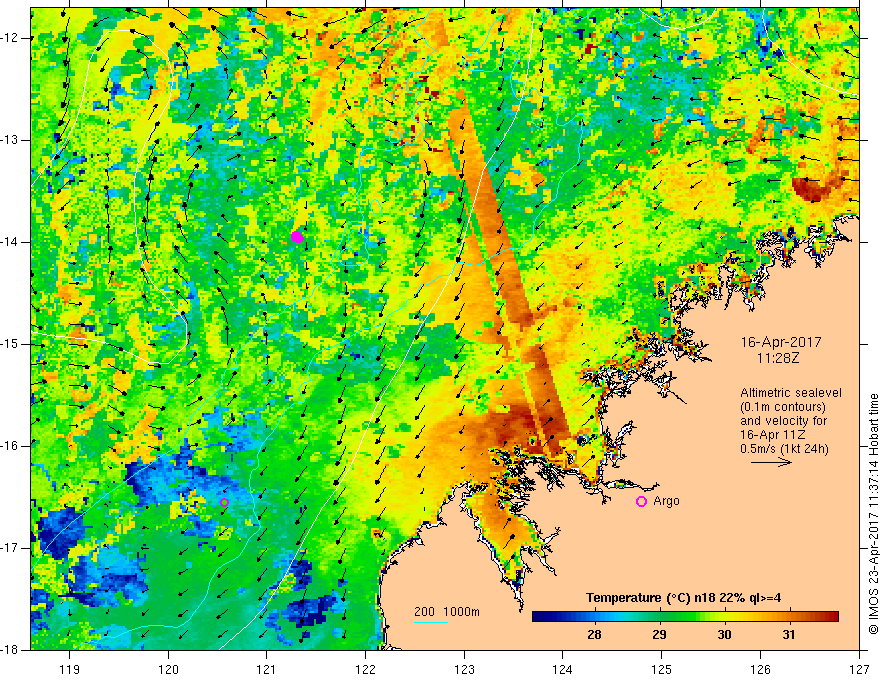The height and width of the screenshot is (680, 880).
Task: Click the '-18' latitude axis label
Action: click(11, 650)
